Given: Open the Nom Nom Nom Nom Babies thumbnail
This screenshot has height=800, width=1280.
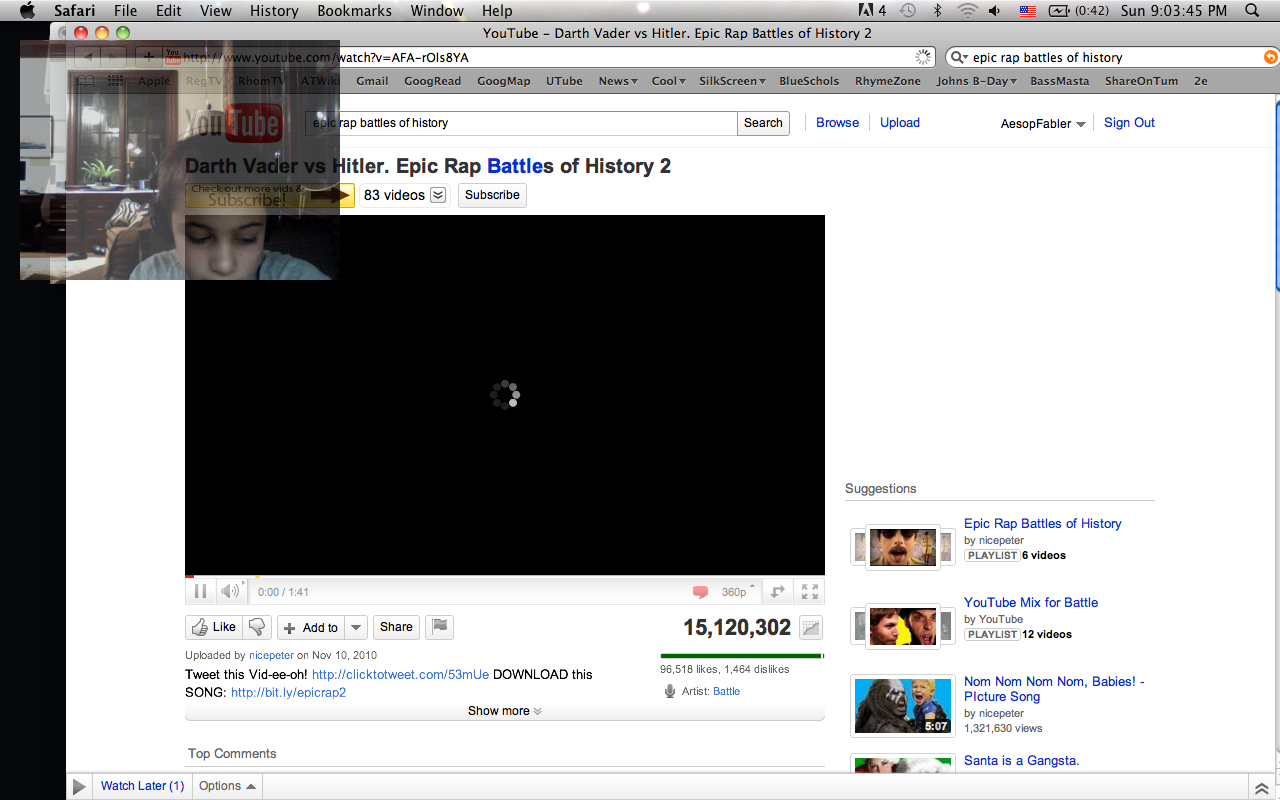Looking at the screenshot, I should [x=903, y=705].
